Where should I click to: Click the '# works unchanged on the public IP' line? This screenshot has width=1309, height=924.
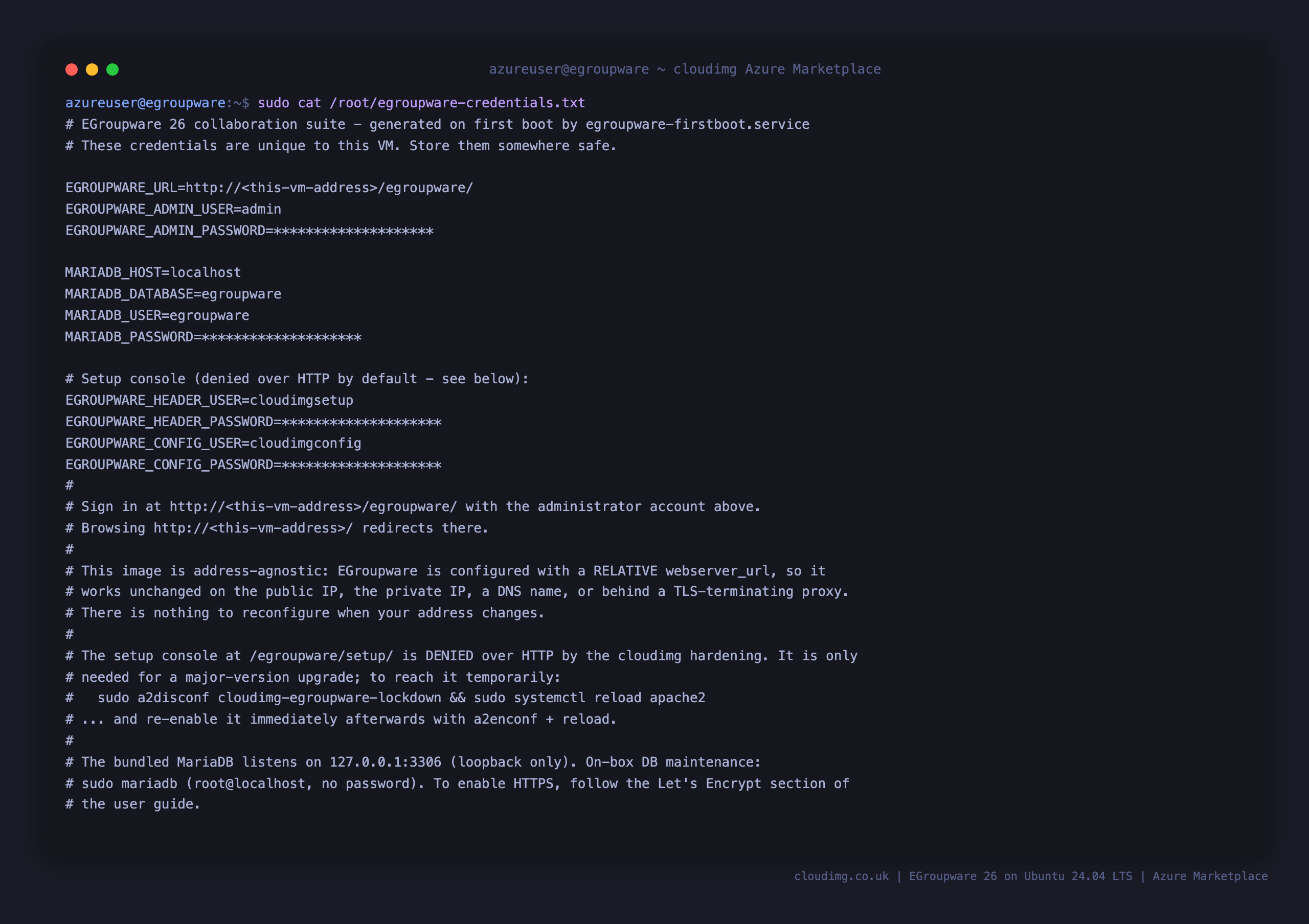(457, 591)
